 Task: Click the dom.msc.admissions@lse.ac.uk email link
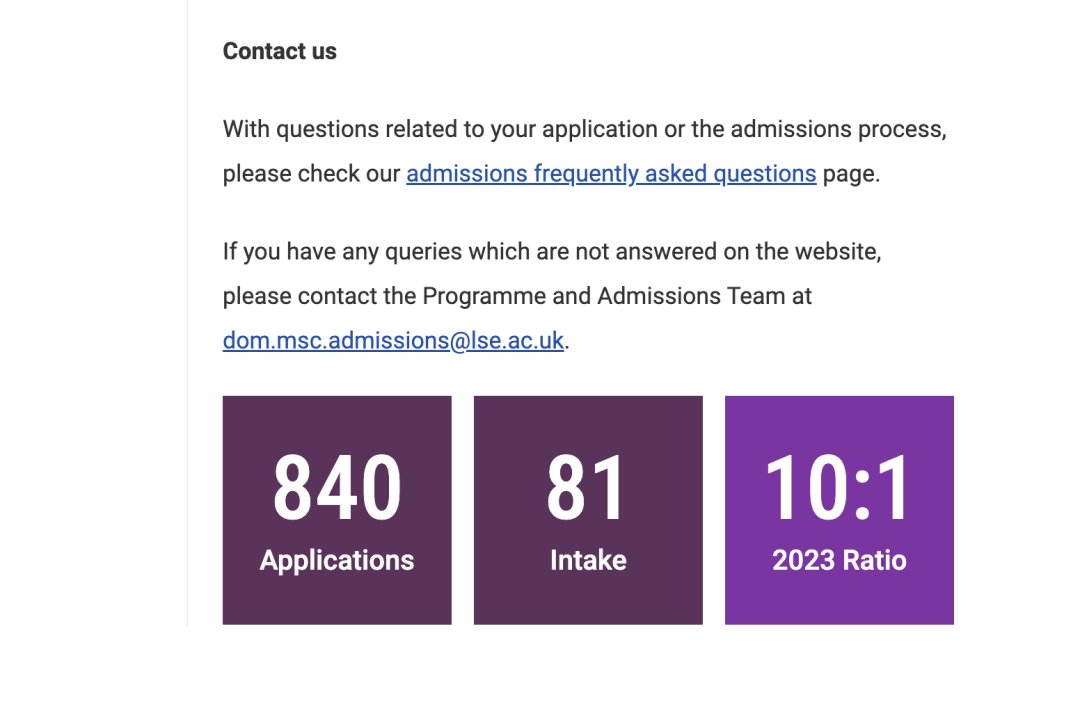393,341
